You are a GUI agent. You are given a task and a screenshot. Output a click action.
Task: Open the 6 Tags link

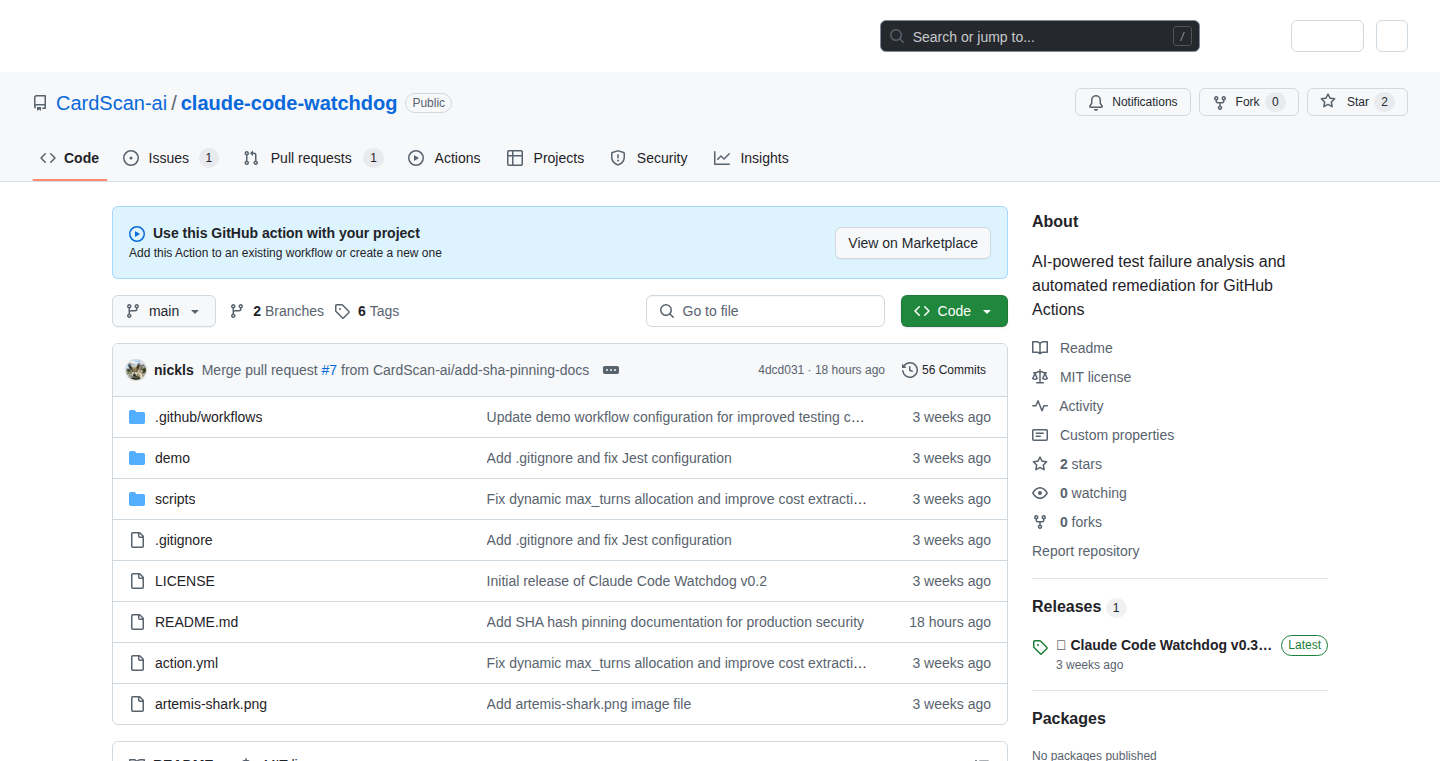367,311
